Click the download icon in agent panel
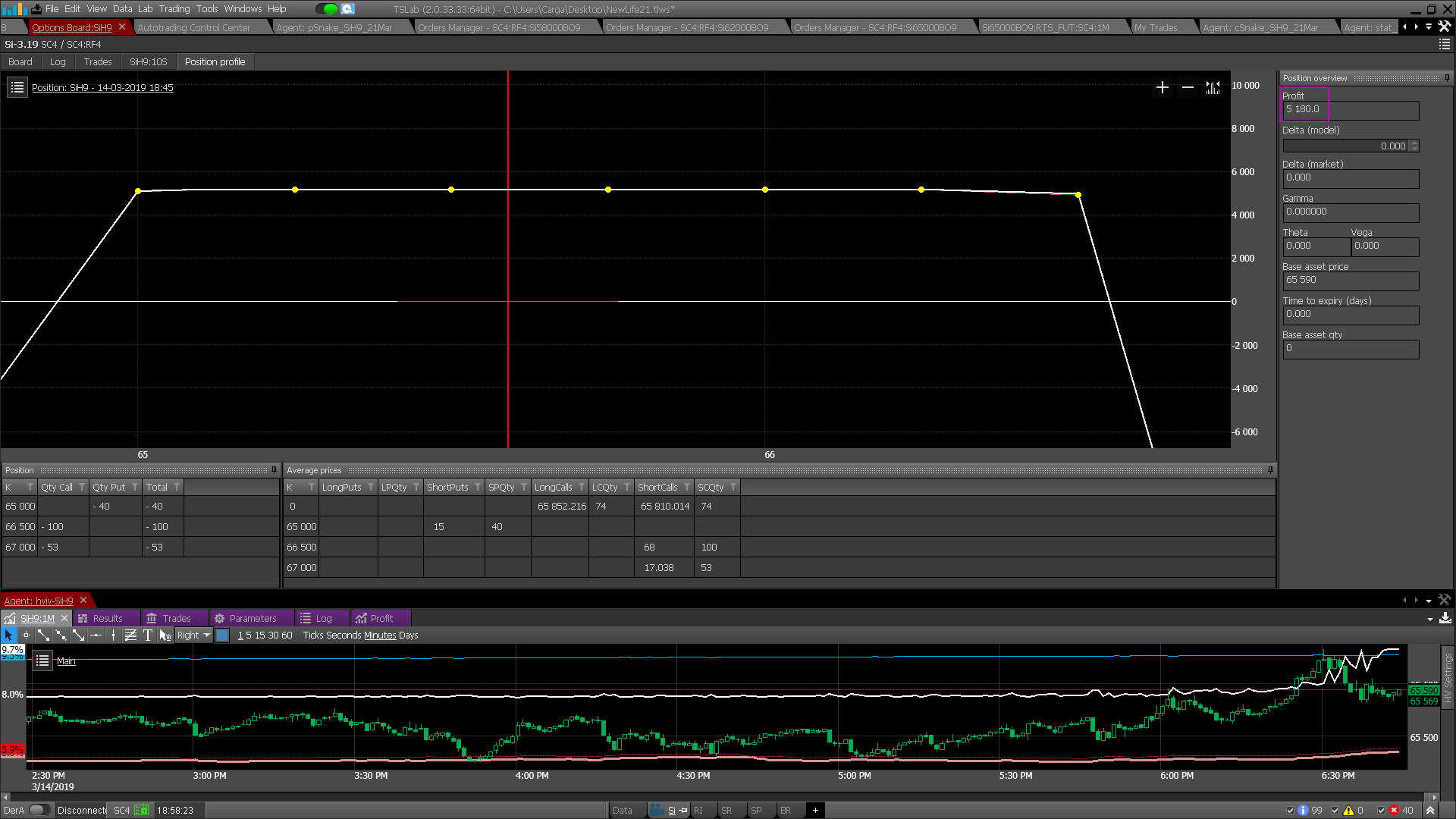The height and width of the screenshot is (819, 1456). (1445, 619)
